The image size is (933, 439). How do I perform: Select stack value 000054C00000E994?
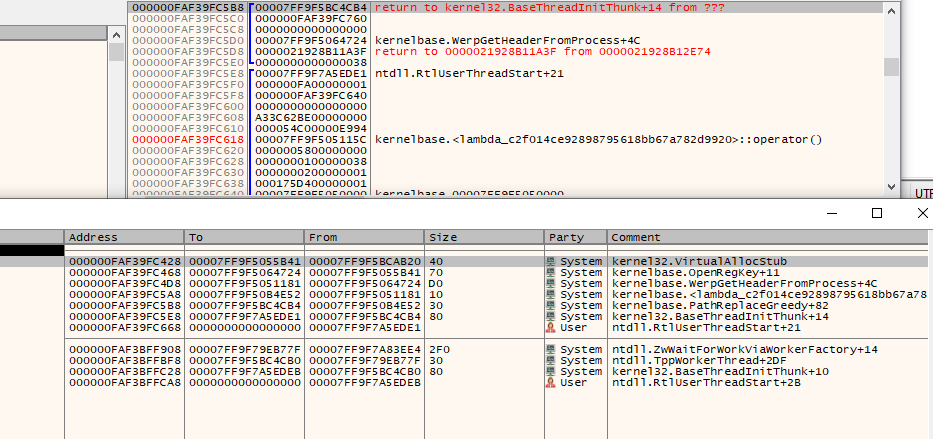pyautogui.click(x=311, y=129)
